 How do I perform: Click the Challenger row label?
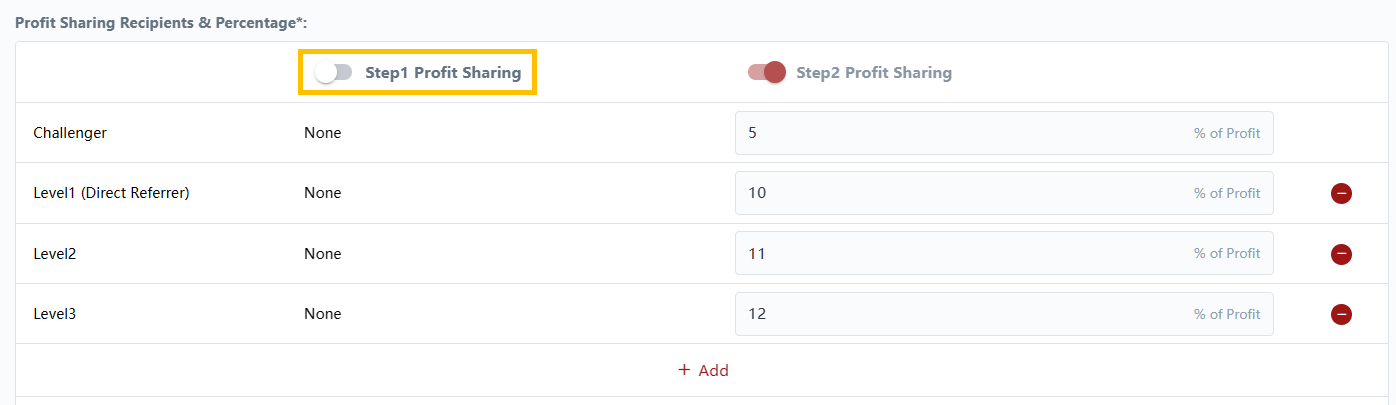coord(70,133)
